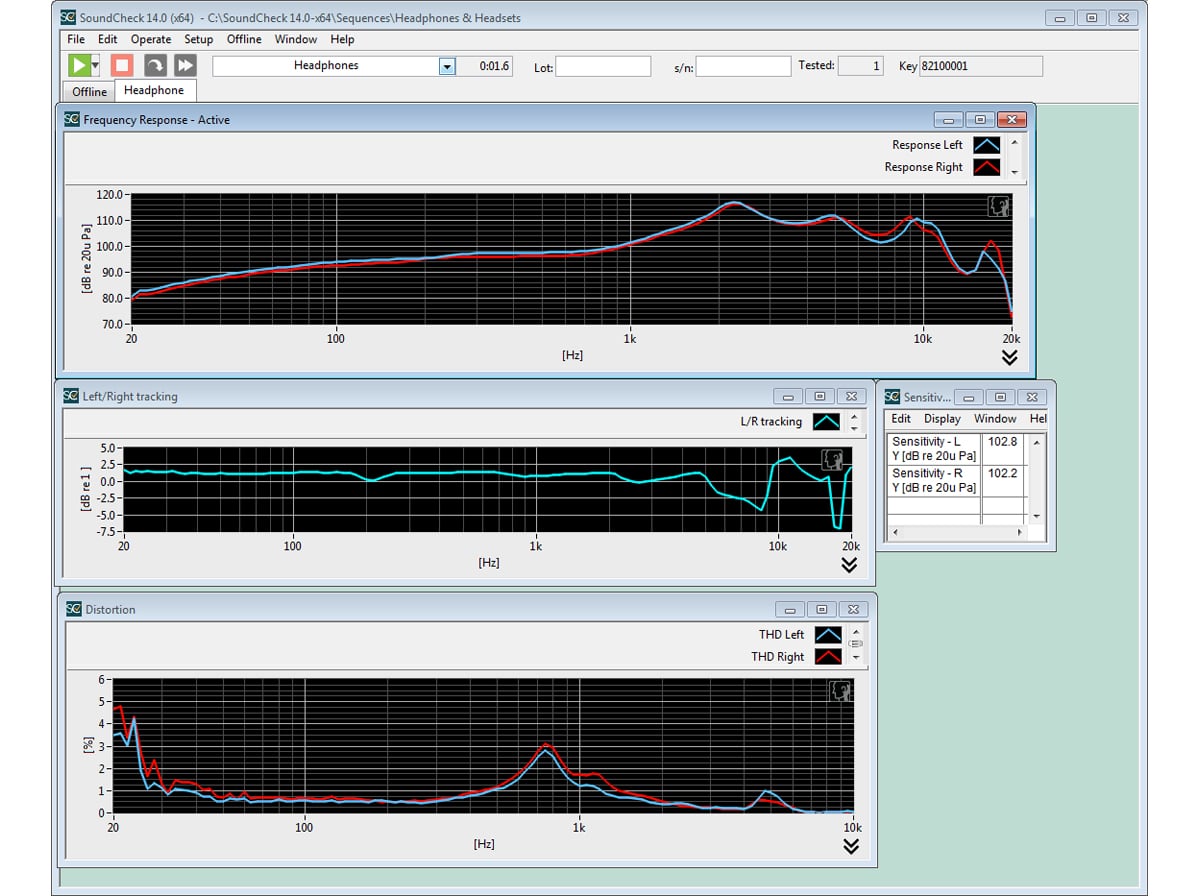Click the loop/repeat step arrow icon
The width and height of the screenshot is (1200, 896).
(155, 66)
